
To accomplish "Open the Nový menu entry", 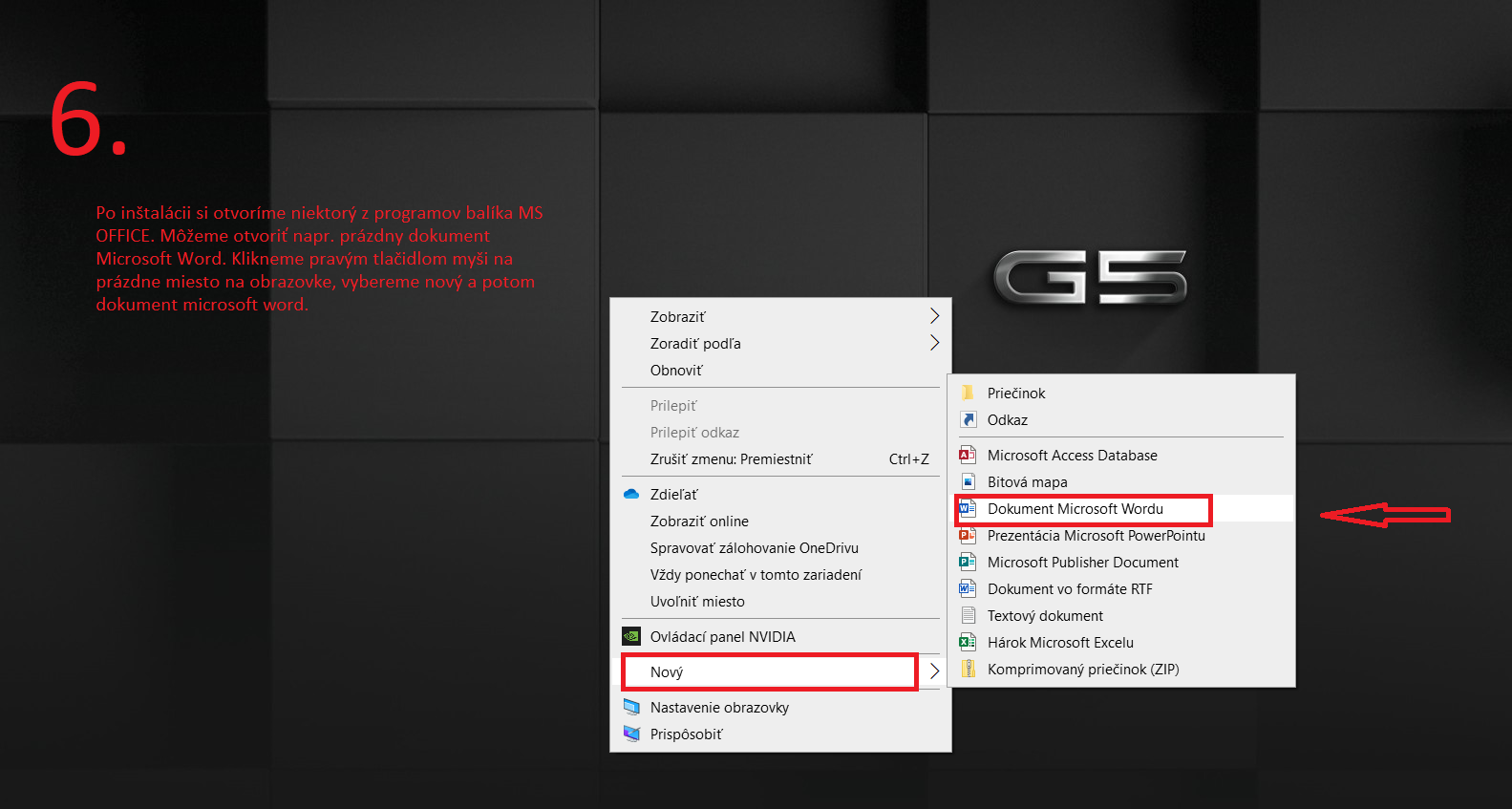I will [x=780, y=671].
